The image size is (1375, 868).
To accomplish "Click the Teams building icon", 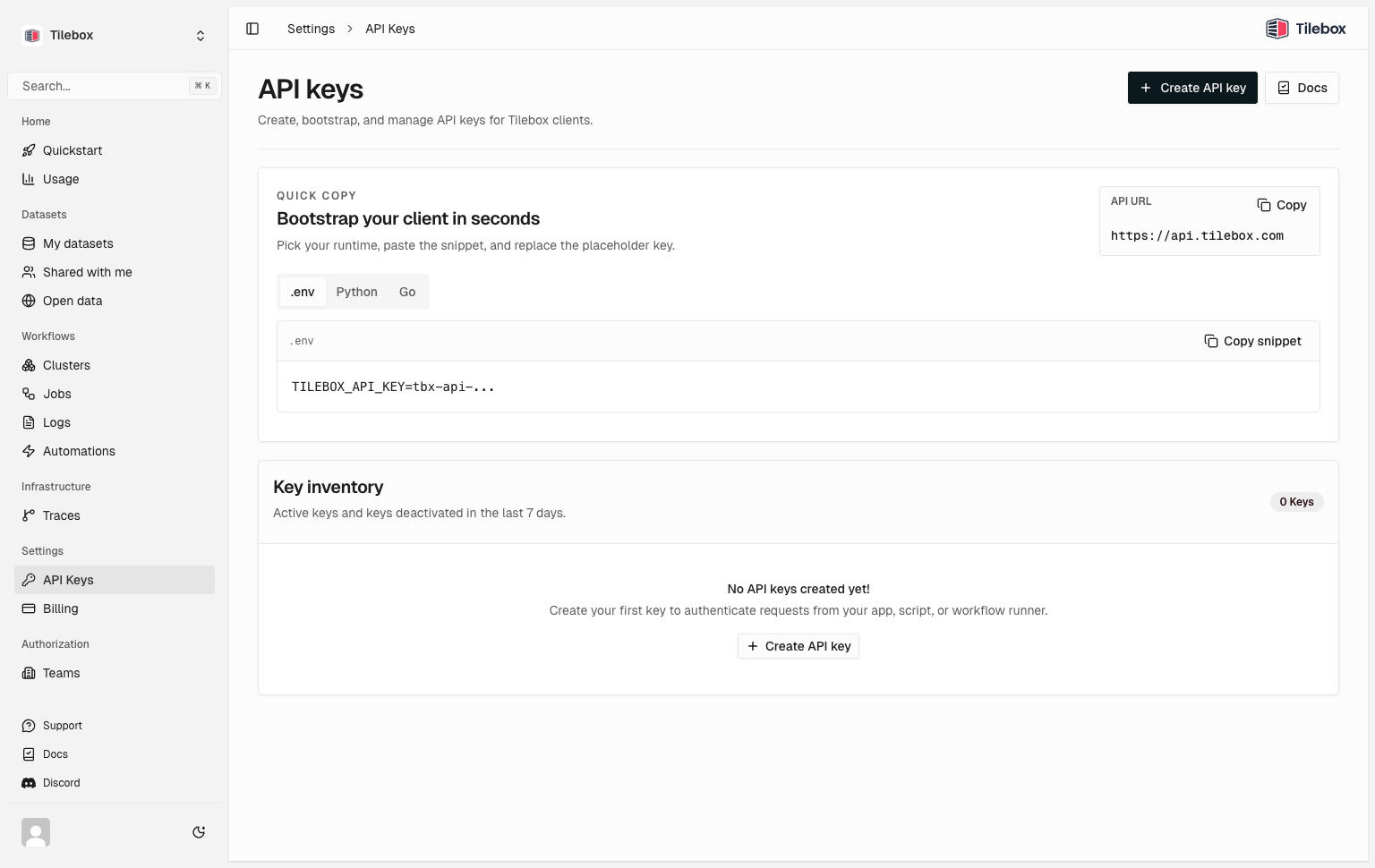I will 29,673.
